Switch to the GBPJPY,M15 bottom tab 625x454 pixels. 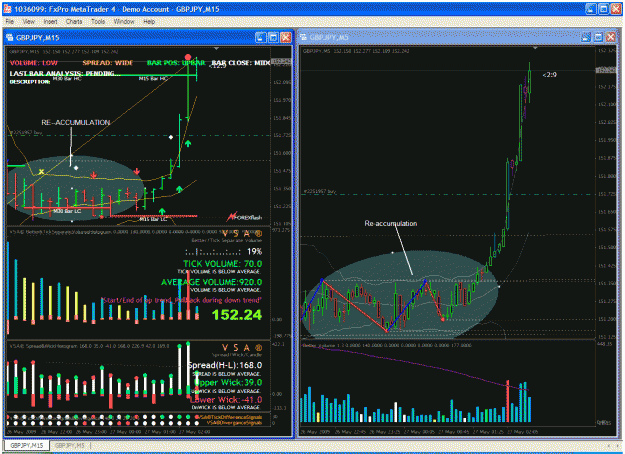[26, 445]
